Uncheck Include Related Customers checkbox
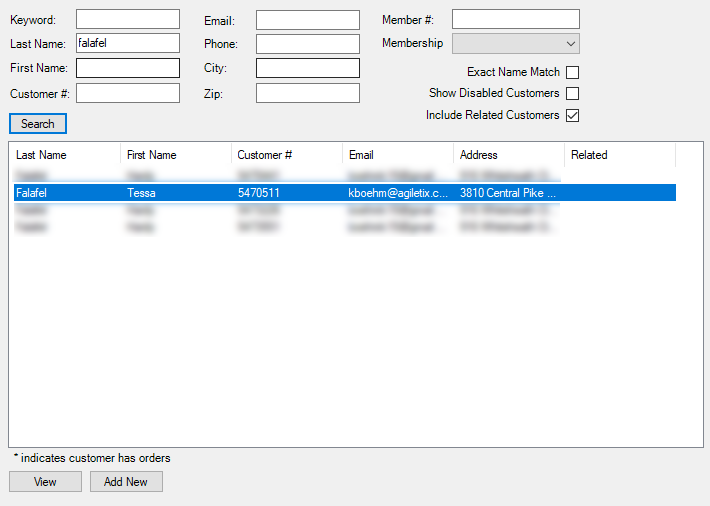Screen dimensions: 710x506 (x=572, y=115)
